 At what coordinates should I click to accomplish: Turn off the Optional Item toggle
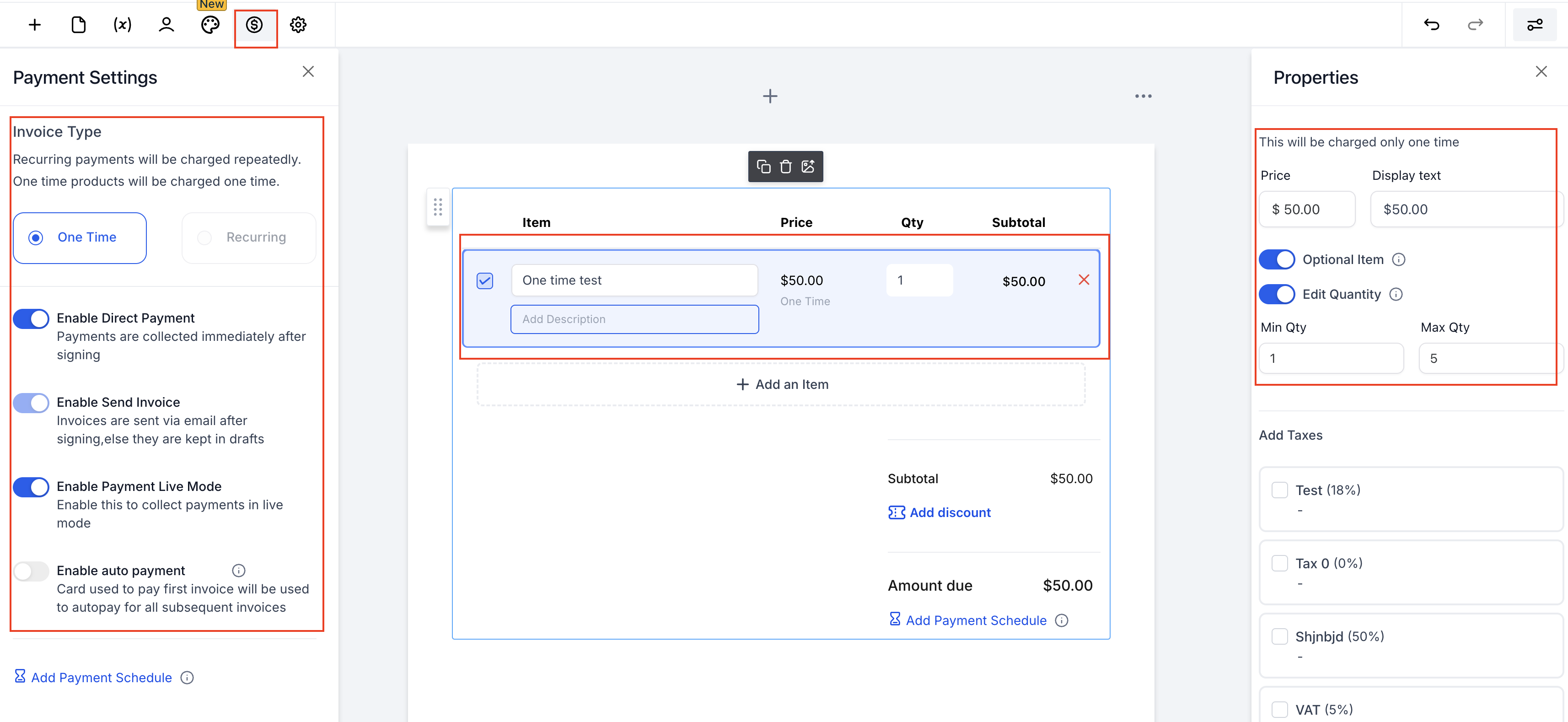click(x=1277, y=259)
